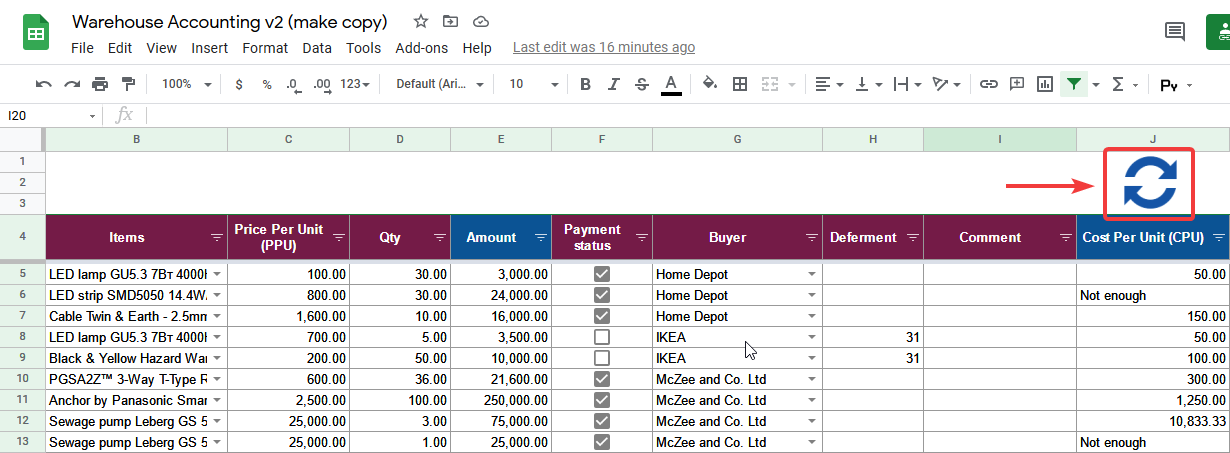Open comment history panel

pos(1175,32)
